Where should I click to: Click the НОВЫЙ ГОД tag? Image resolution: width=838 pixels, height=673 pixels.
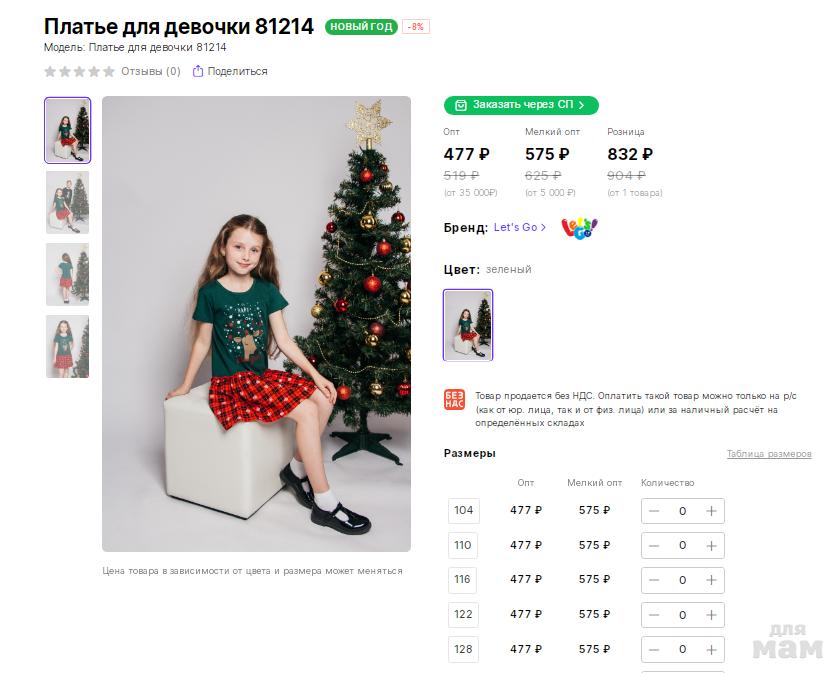pyautogui.click(x=361, y=27)
